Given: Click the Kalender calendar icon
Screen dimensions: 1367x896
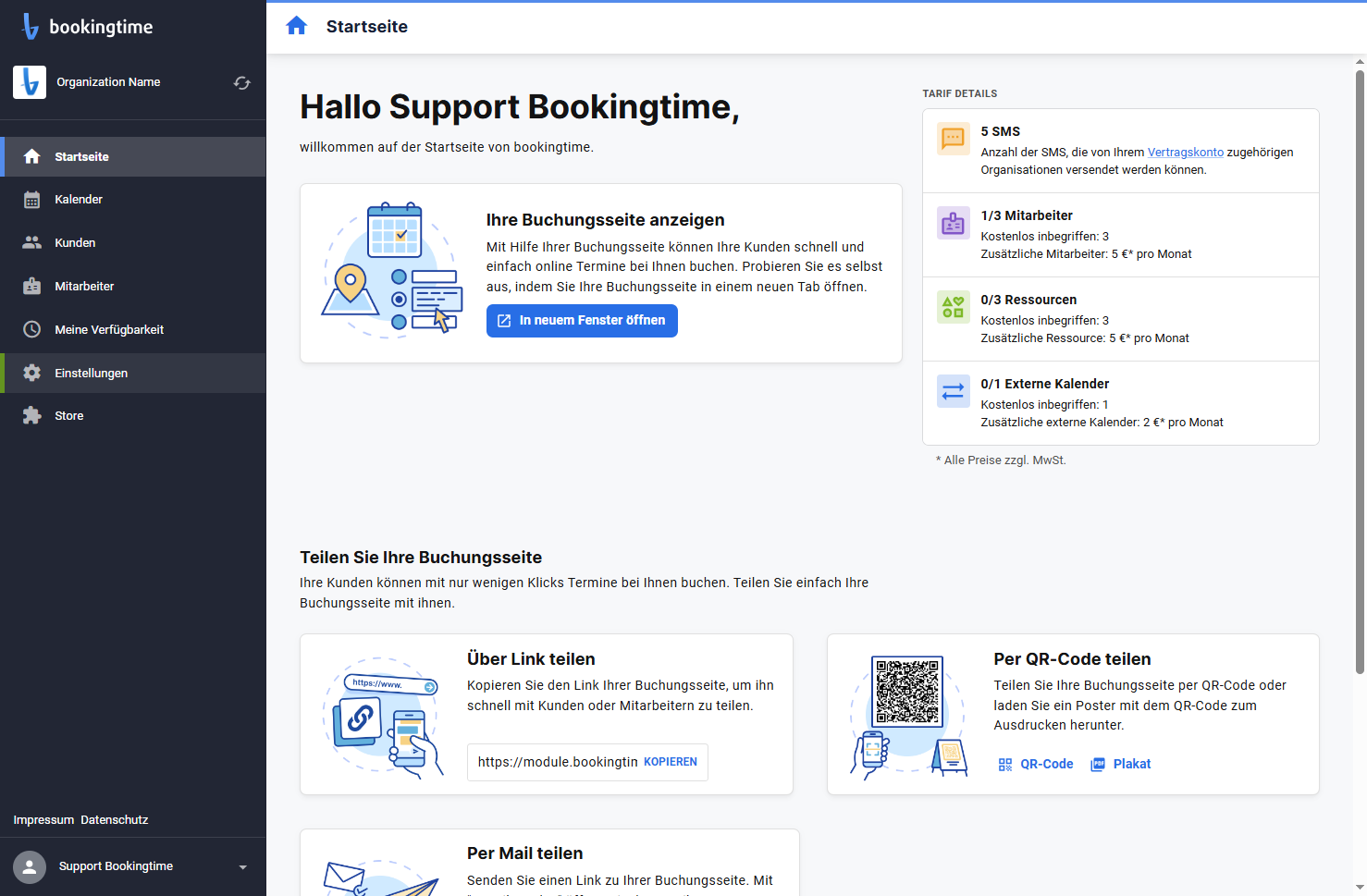Looking at the screenshot, I should tap(32, 200).
